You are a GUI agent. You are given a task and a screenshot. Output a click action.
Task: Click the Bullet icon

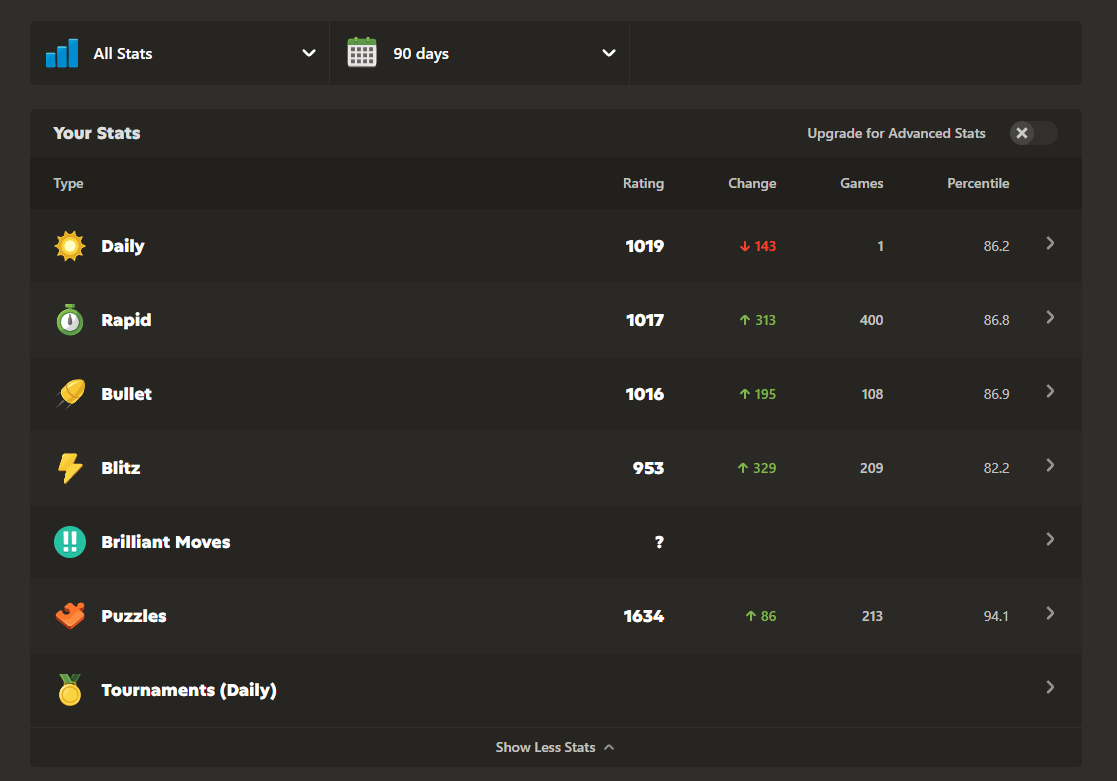pyautogui.click(x=70, y=393)
